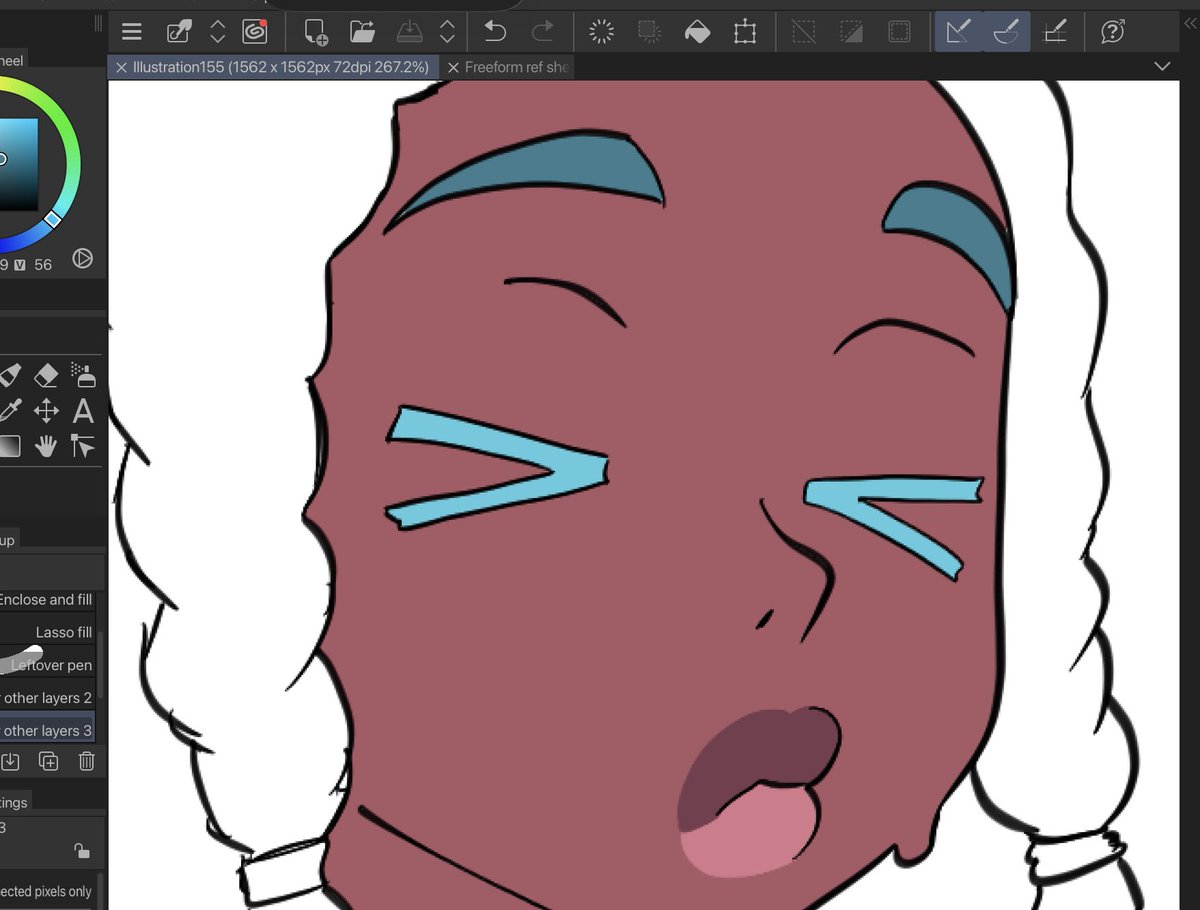Screen dimensions: 1200x910
Task: Select the 'other layers 2' sub tool
Action: click(x=46, y=698)
